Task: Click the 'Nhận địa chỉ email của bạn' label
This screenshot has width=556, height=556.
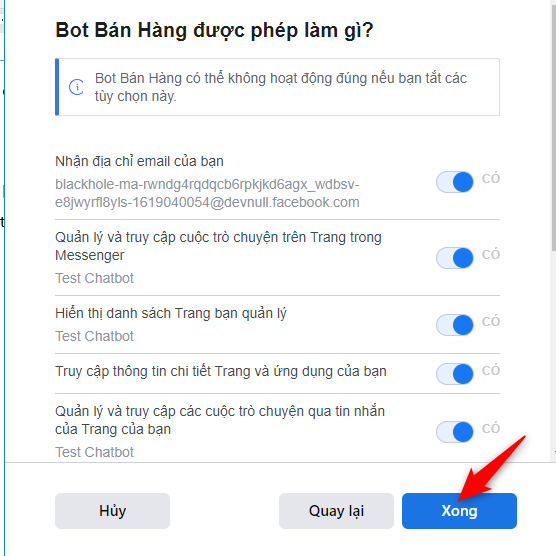Action: pyautogui.click(x=139, y=161)
